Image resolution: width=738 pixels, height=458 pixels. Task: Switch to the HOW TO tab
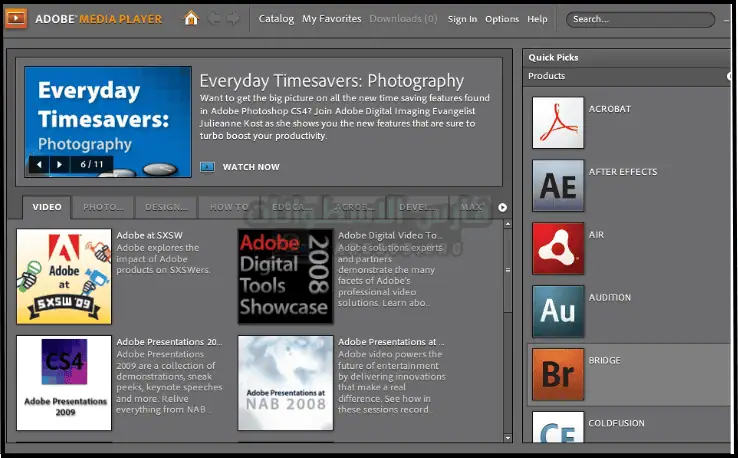tap(229, 208)
